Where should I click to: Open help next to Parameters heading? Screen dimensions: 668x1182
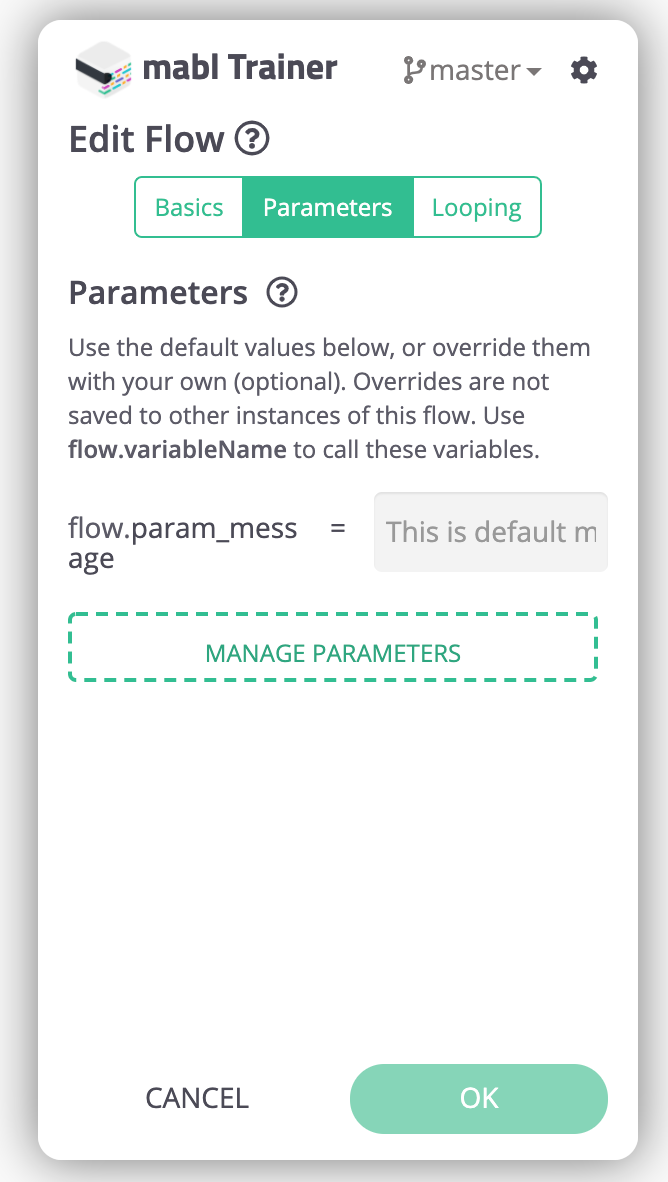click(283, 293)
